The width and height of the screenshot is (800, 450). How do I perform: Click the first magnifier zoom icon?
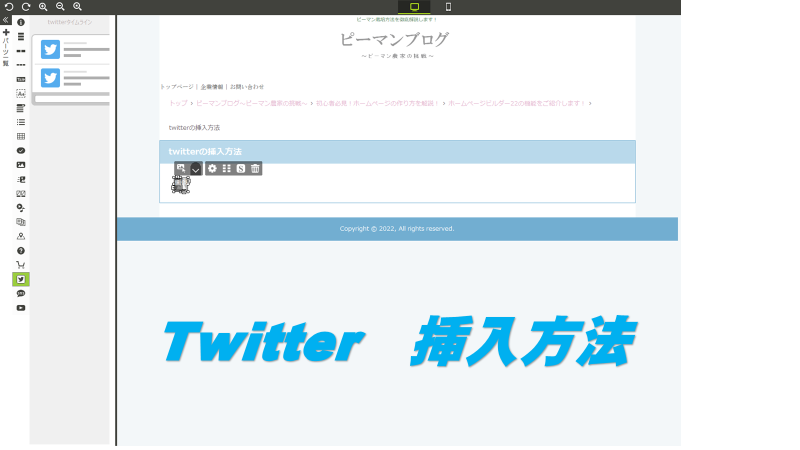tap(43, 6)
